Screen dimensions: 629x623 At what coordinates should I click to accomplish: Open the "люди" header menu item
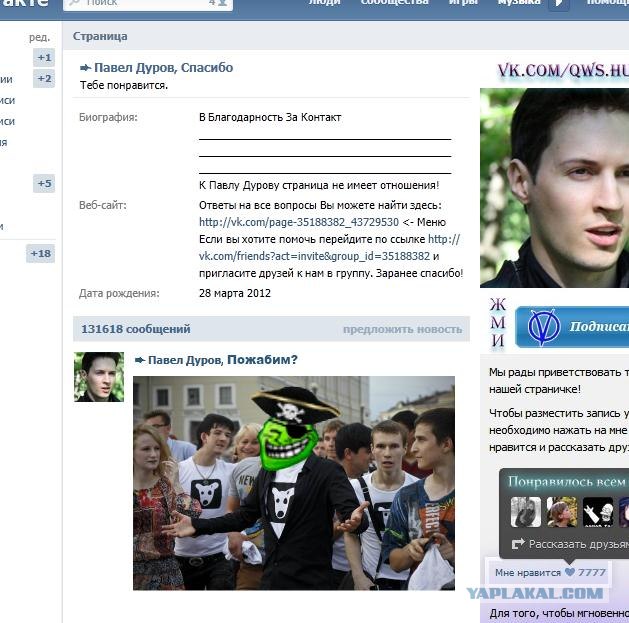click(x=325, y=3)
